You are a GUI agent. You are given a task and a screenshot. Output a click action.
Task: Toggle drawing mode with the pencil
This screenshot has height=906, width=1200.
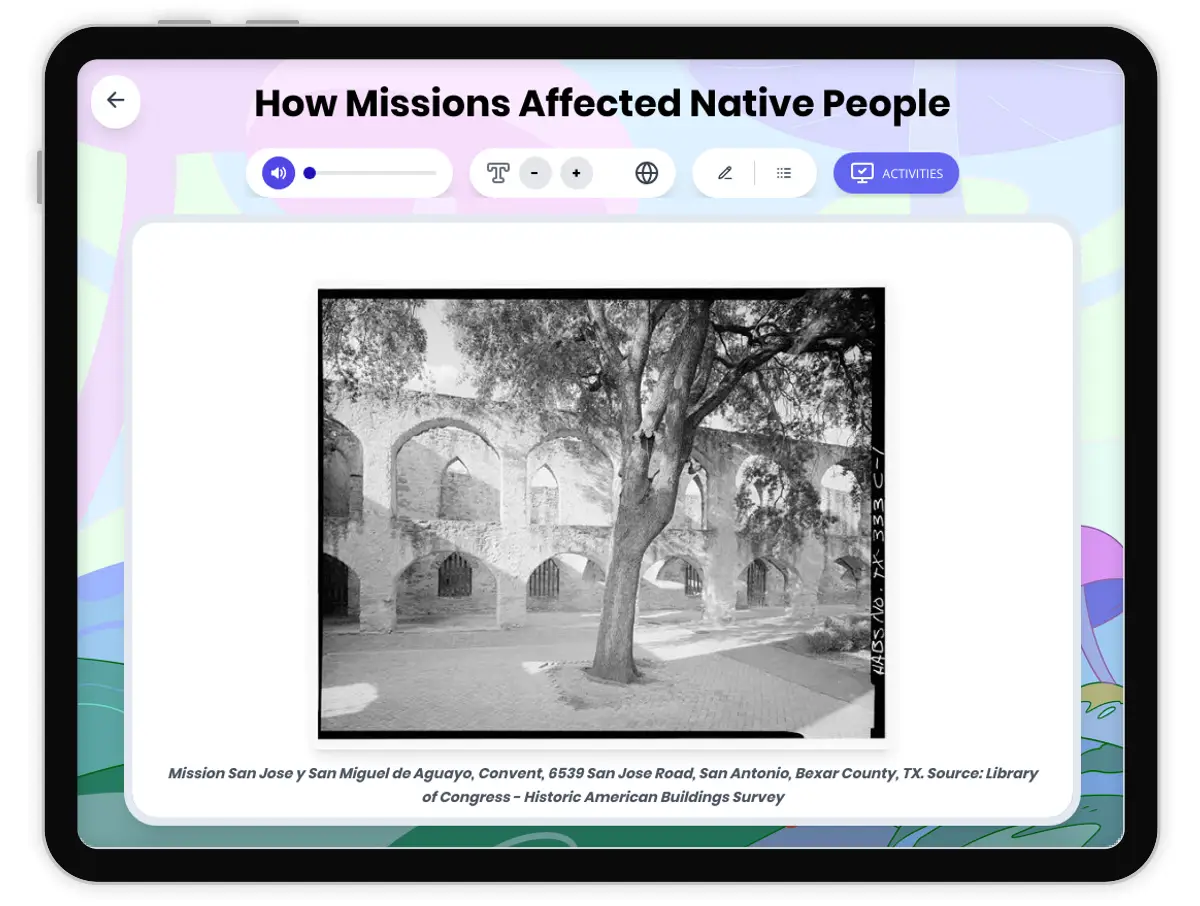coord(725,172)
